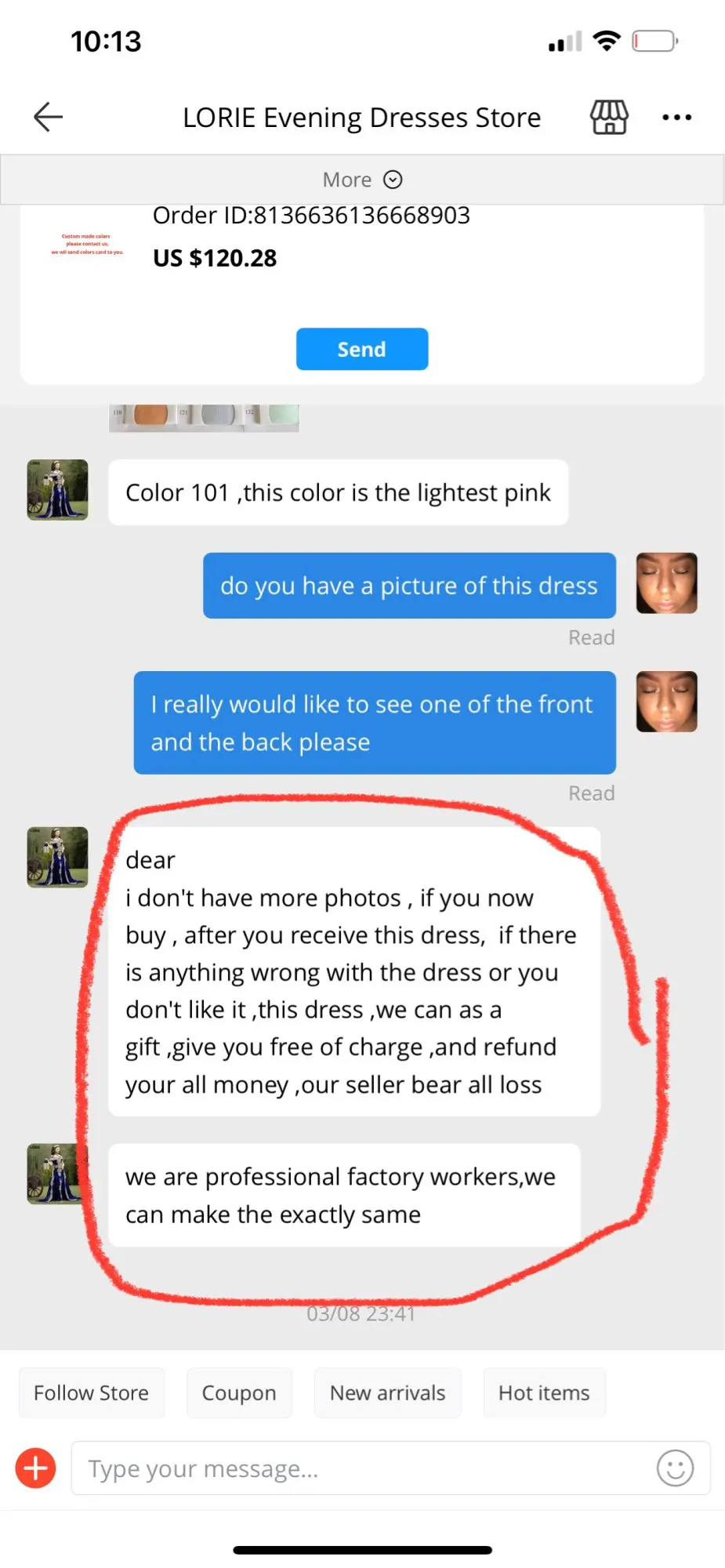The height and width of the screenshot is (1568, 725).
Task: Tap the LORIE Evening Dresses Store title
Action: (x=361, y=118)
